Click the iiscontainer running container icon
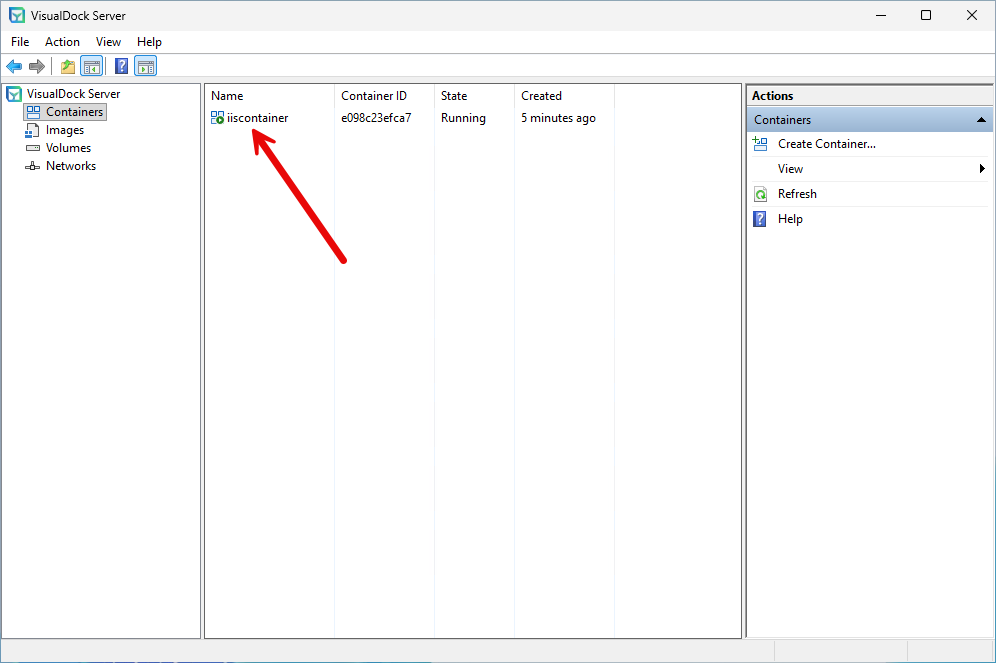The image size is (996, 663). point(217,118)
